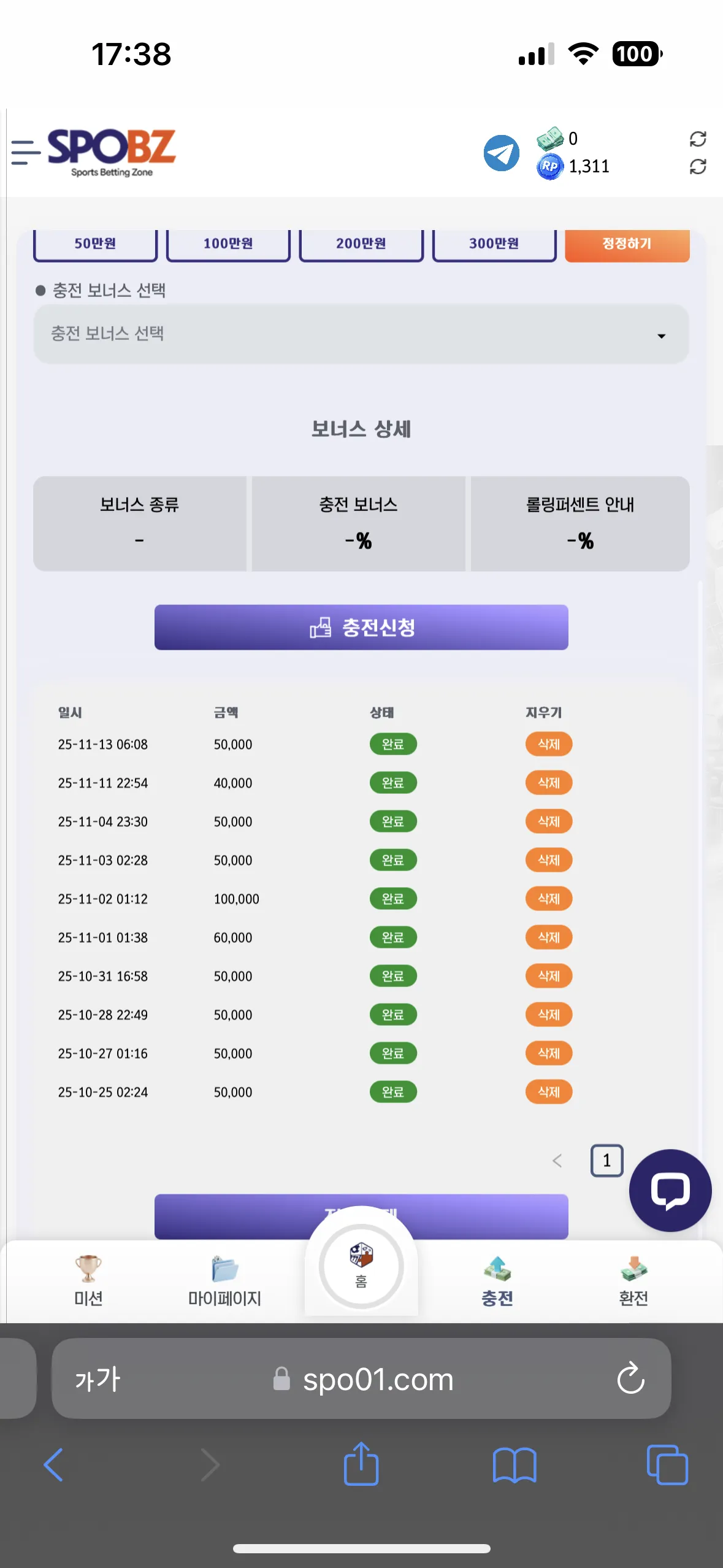
Task: Submit with the 충전신청 button
Action: pyautogui.click(x=361, y=627)
